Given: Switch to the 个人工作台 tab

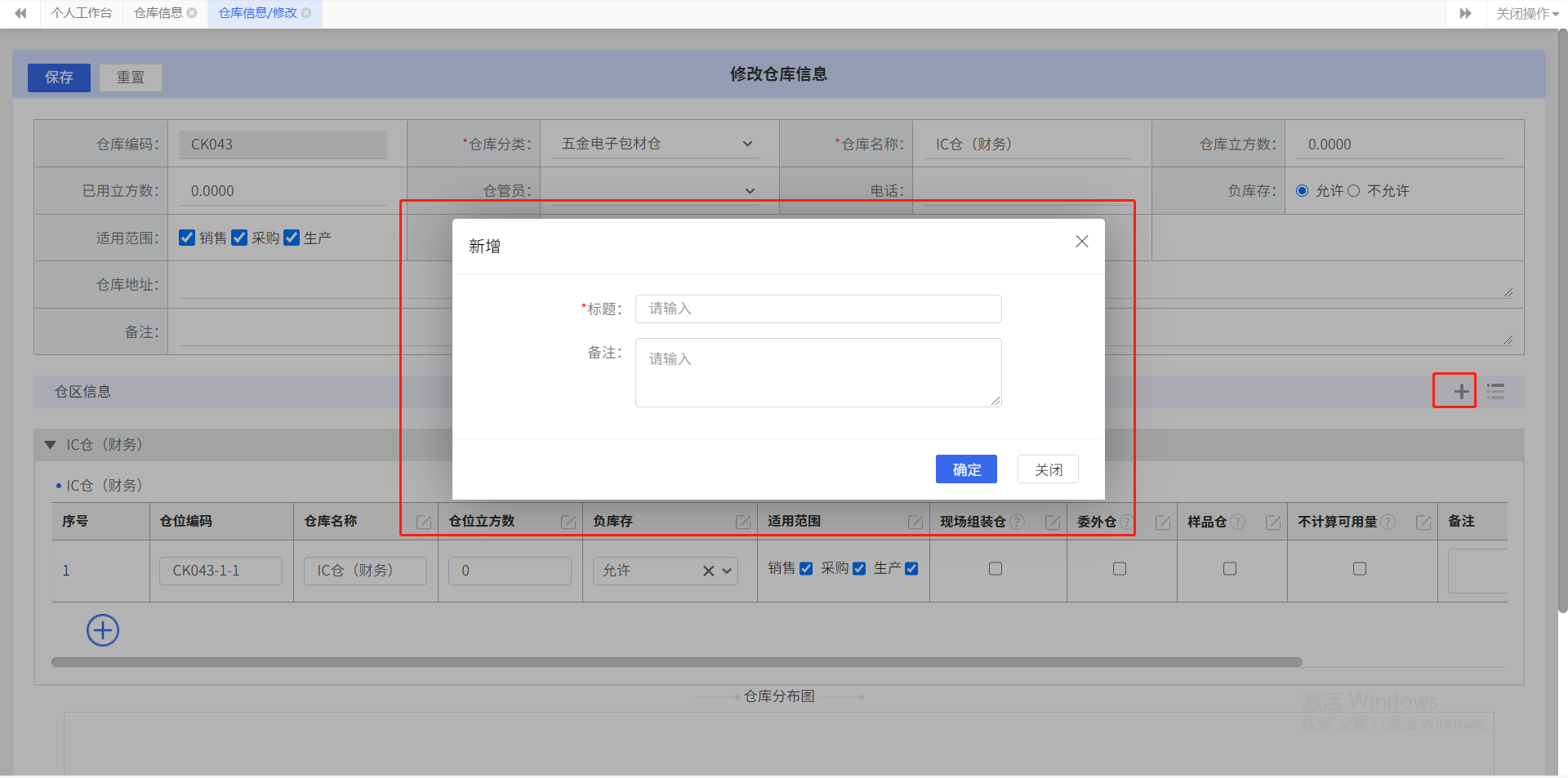Looking at the screenshot, I should [82, 13].
